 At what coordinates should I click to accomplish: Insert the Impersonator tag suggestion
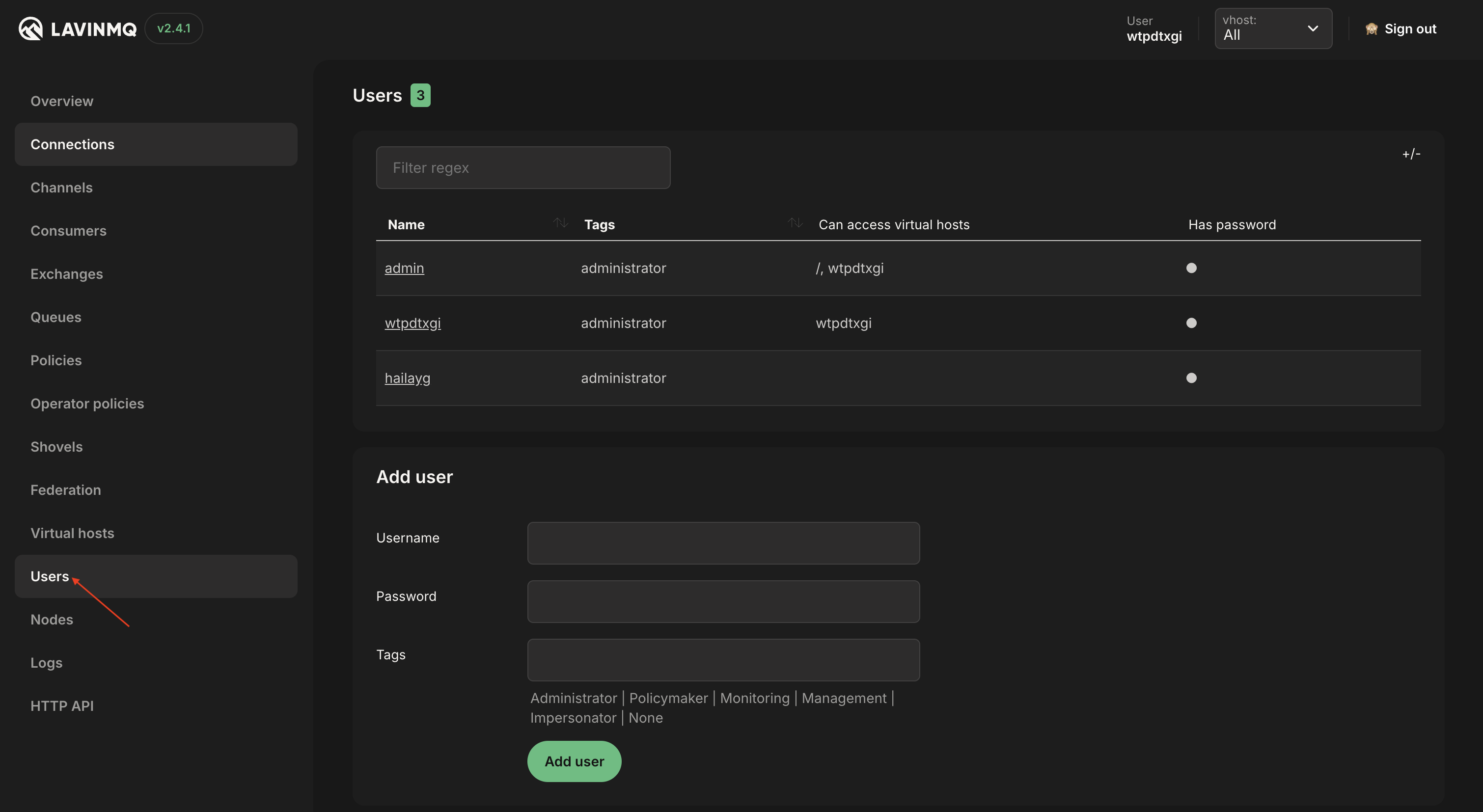(573, 718)
